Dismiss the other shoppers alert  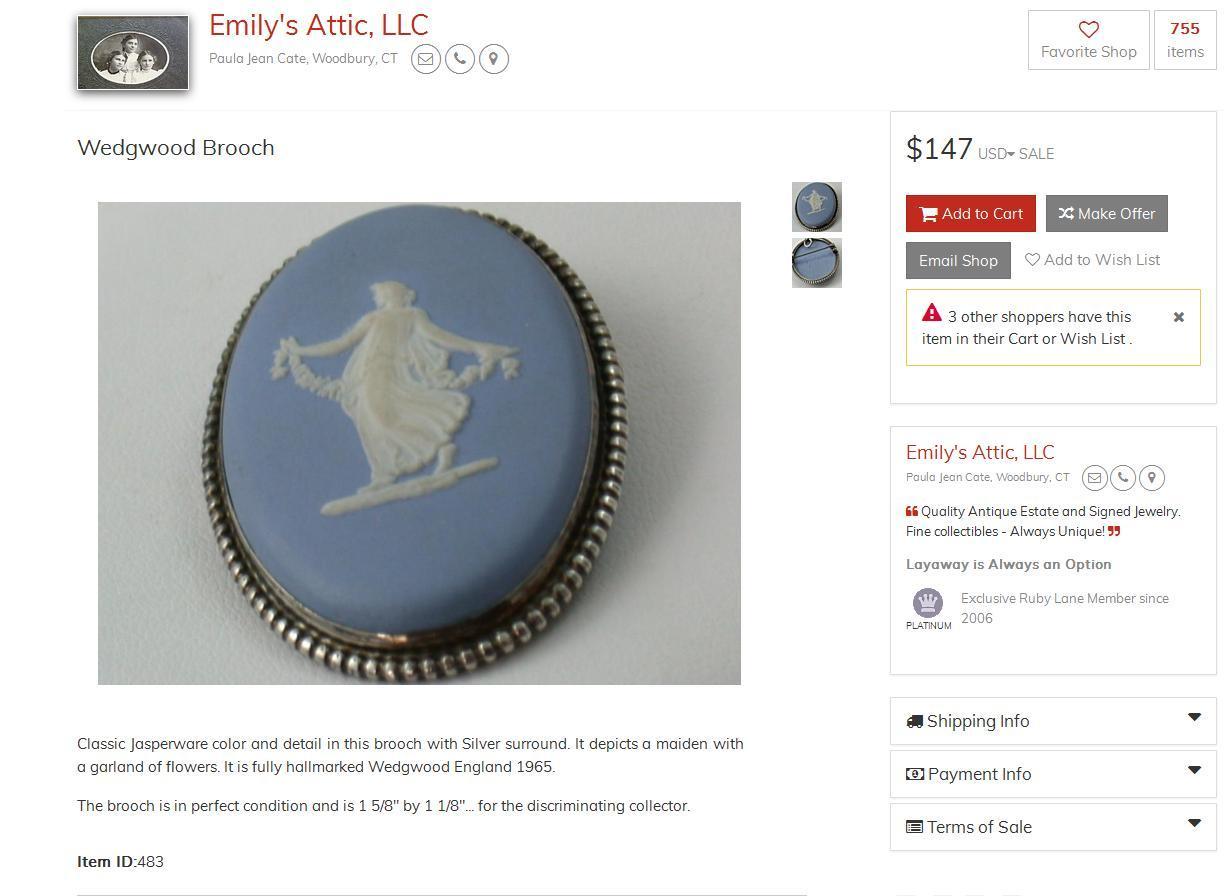click(1179, 317)
